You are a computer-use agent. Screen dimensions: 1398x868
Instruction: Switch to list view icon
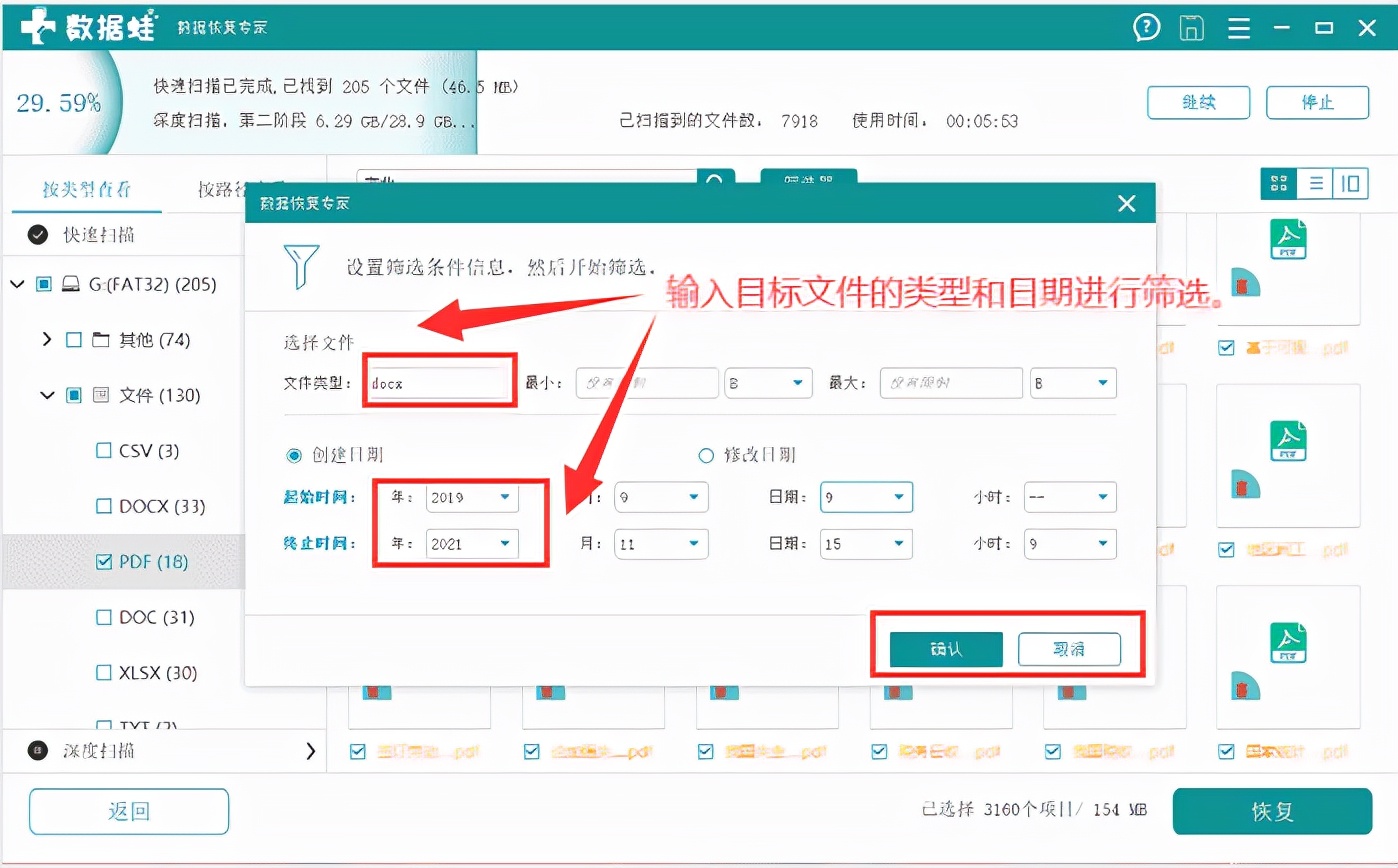(1315, 183)
